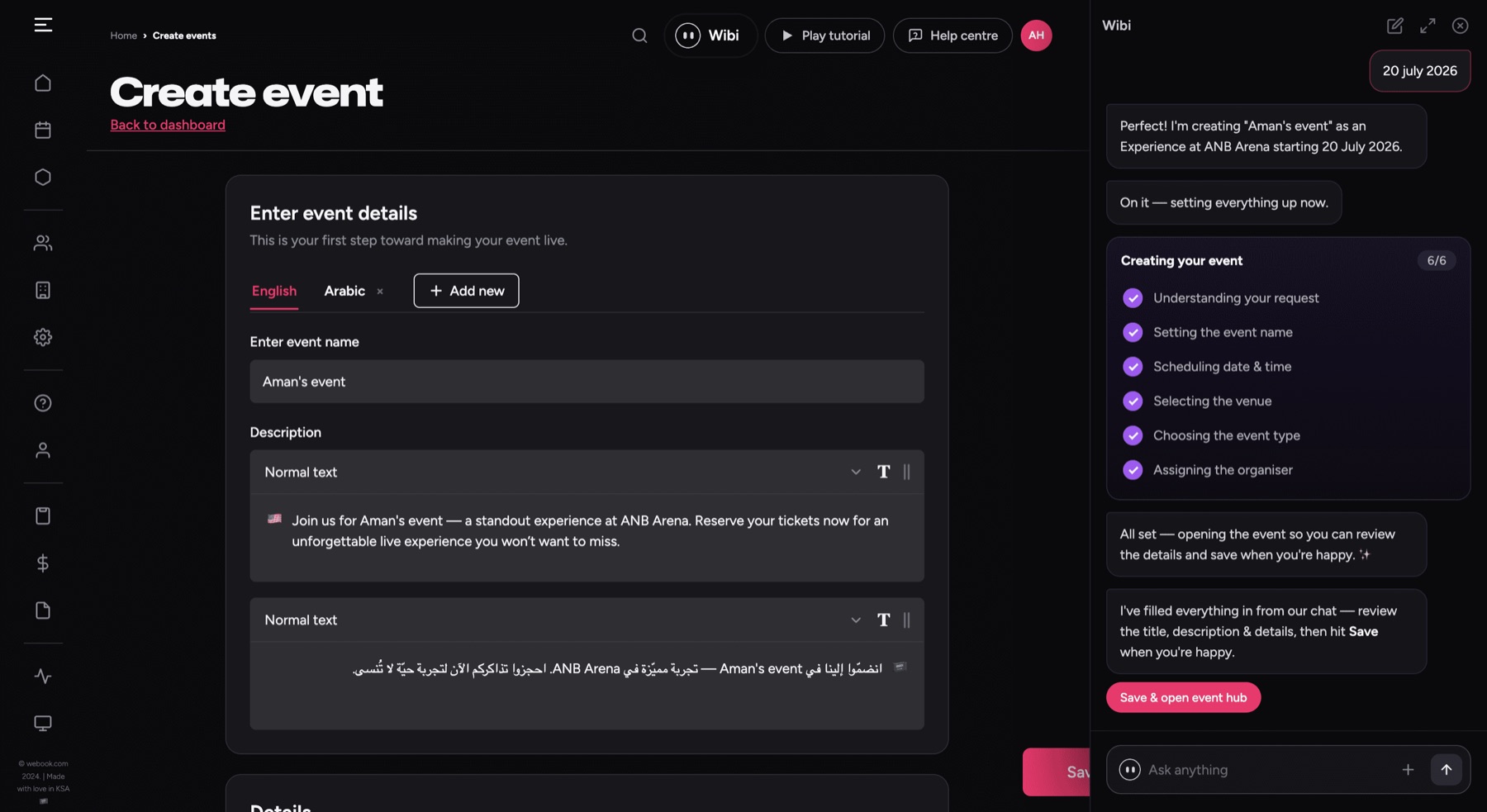Viewport: 1487px width, 812px height.
Task: Click the Add new language button
Action: click(x=466, y=291)
